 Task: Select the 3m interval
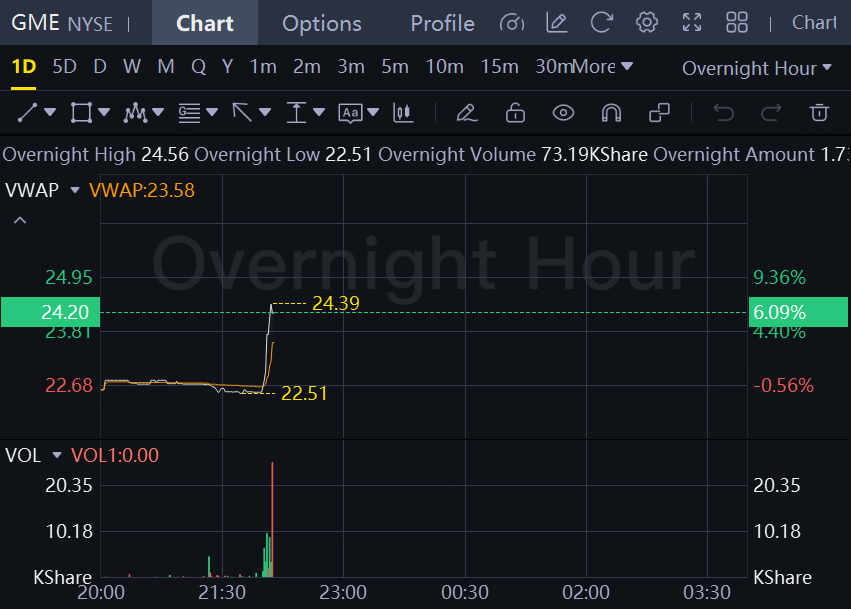[x=351, y=67]
